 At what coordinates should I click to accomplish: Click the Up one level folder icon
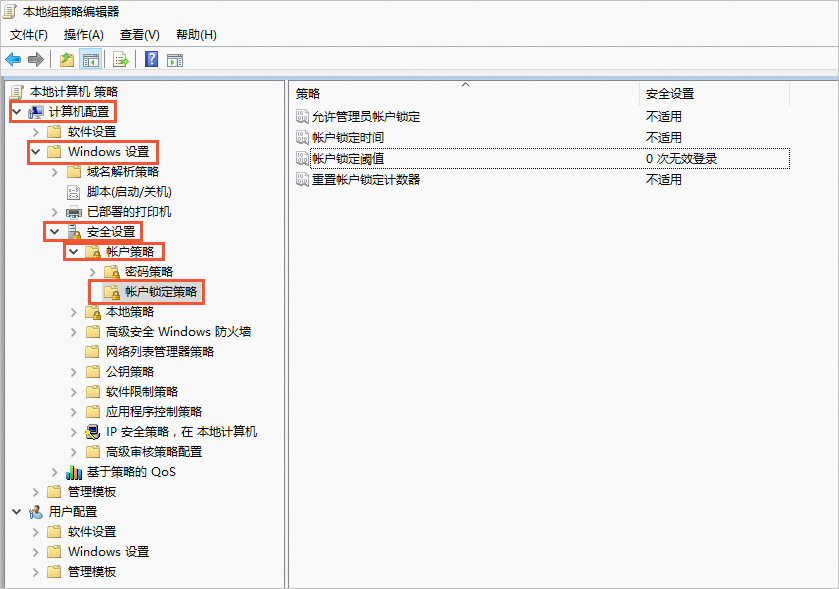67,59
